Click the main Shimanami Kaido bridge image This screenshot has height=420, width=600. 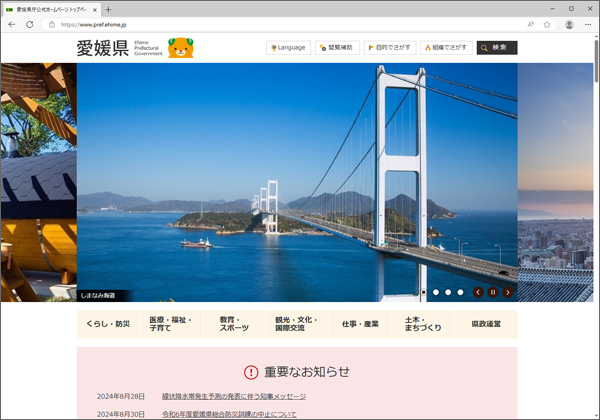pos(297,182)
